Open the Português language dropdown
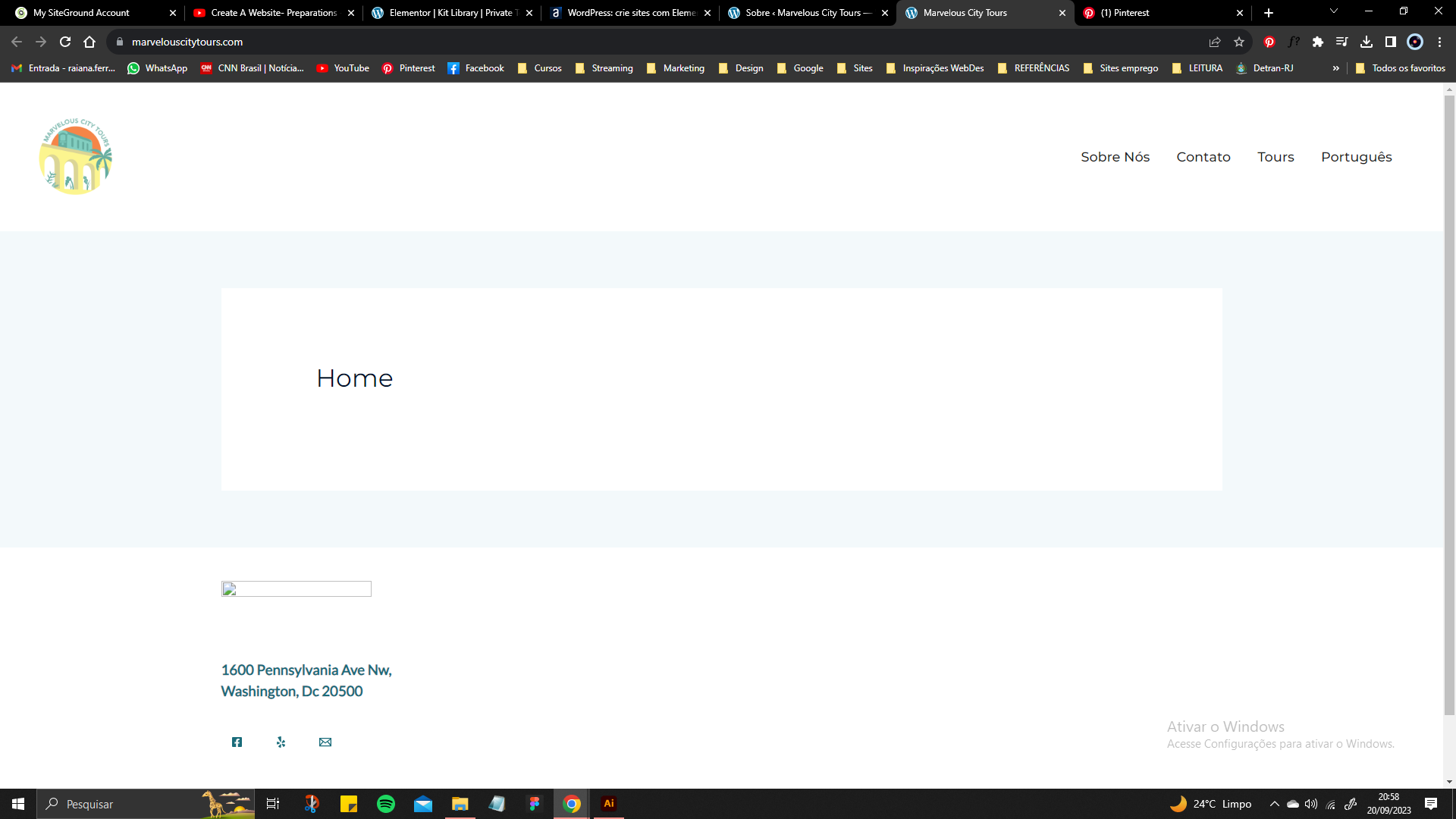The width and height of the screenshot is (1456, 819). pyautogui.click(x=1357, y=157)
